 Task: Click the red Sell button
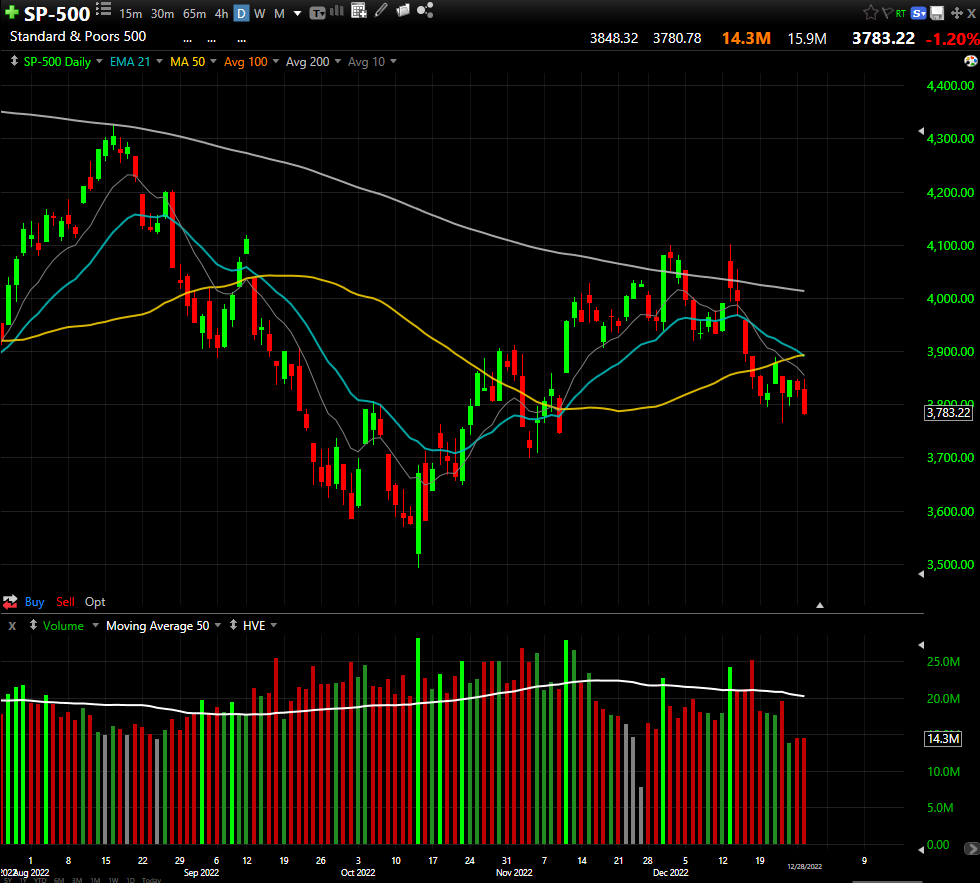pyautogui.click(x=65, y=602)
